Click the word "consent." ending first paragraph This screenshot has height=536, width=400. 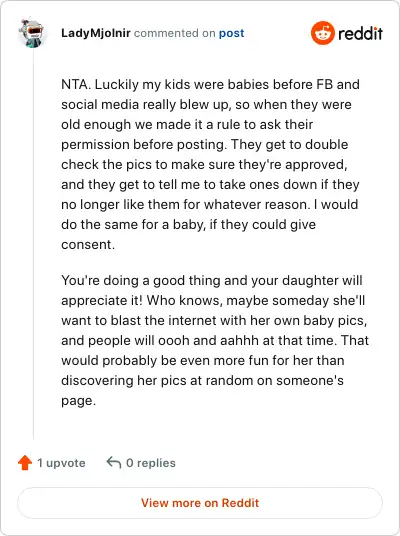point(88,244)
